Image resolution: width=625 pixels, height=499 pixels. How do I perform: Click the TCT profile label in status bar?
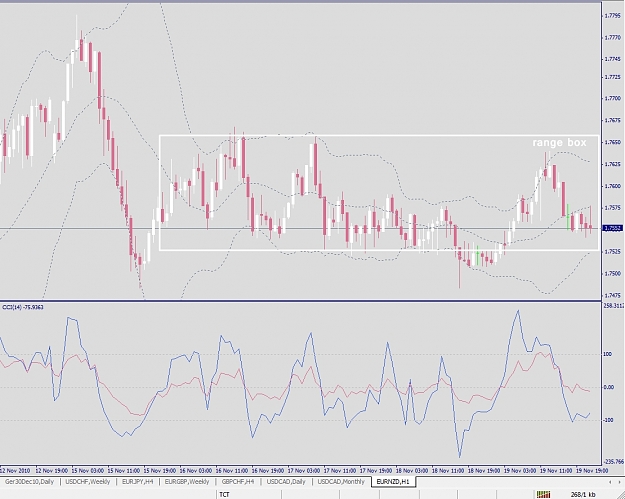coord(224,495)
